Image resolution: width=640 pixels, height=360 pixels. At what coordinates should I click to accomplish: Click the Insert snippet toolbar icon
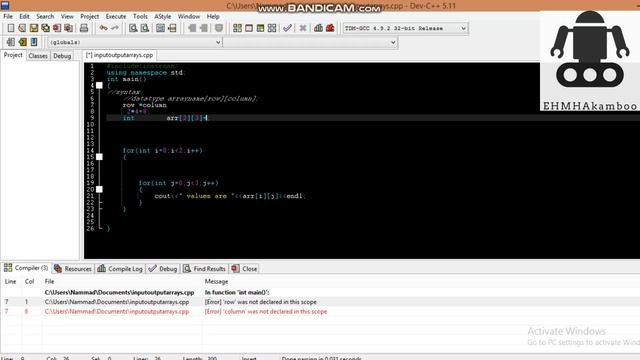coord(11,42)
